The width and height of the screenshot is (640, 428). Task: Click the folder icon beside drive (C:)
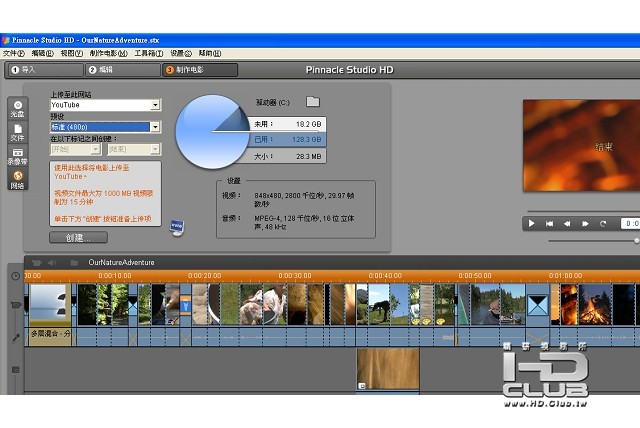[313, 102]
